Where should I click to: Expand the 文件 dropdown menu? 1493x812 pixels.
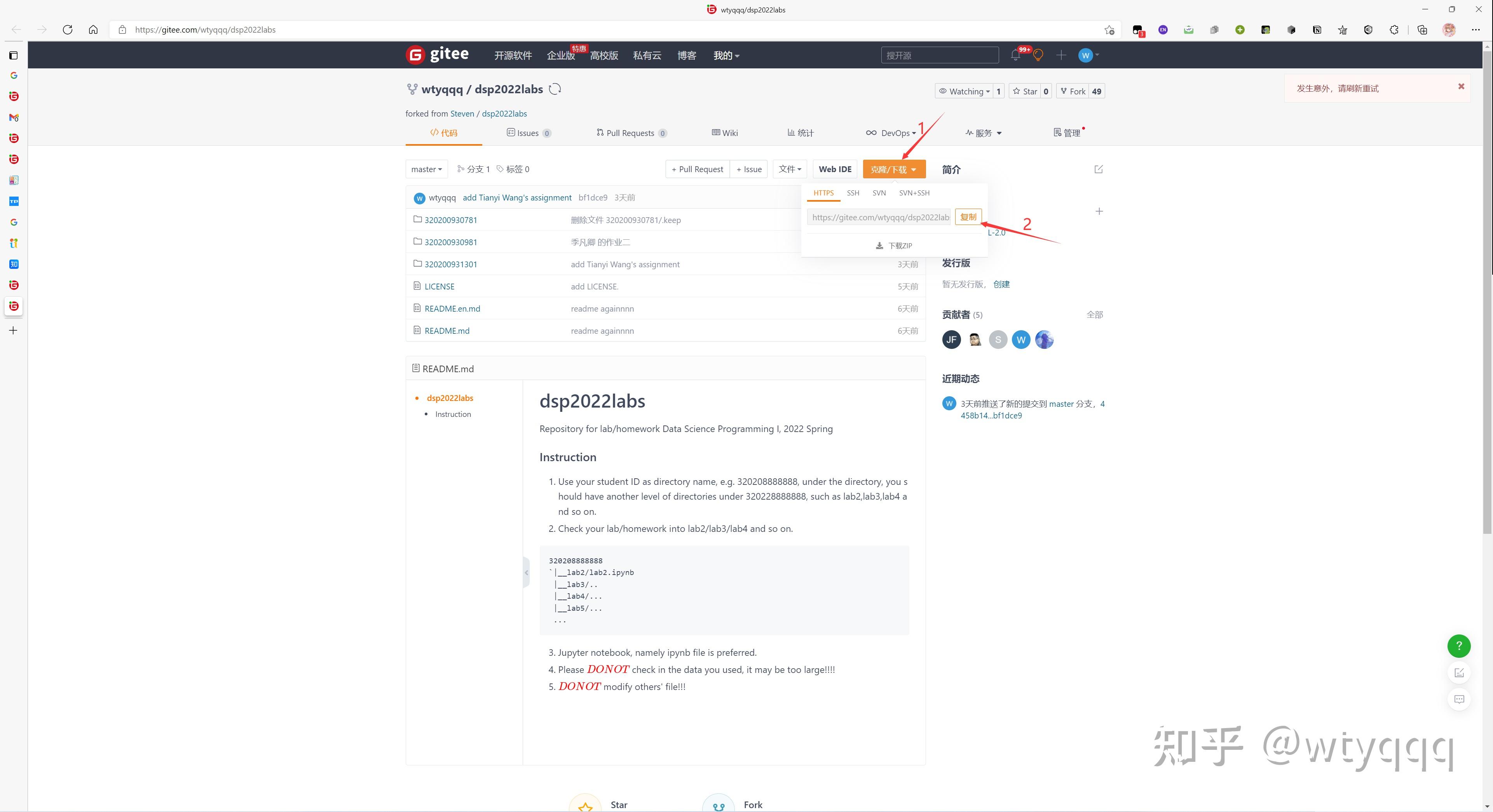pyautogui.click(x=789, y=169)
